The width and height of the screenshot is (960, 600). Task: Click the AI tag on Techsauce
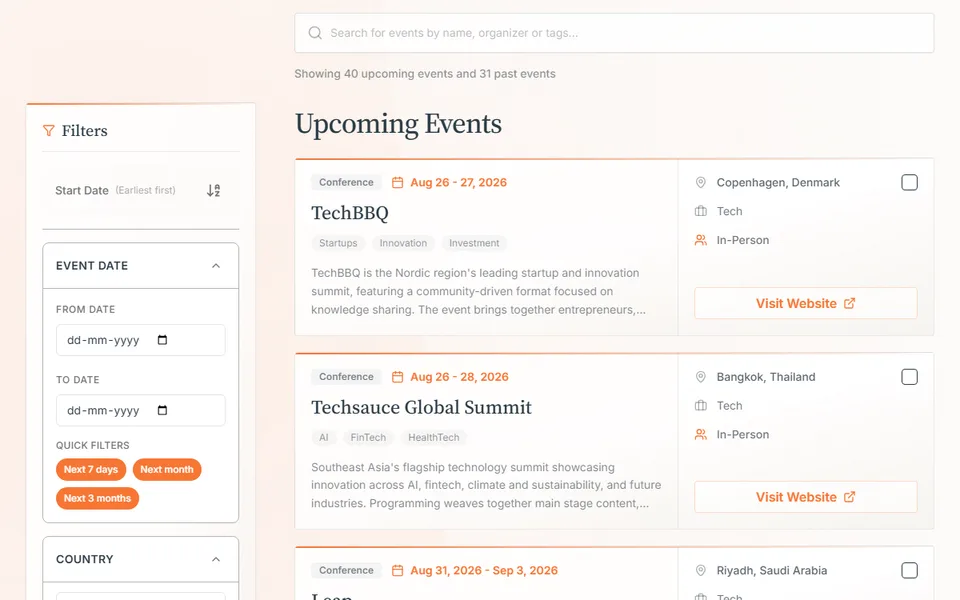[323, 437]
